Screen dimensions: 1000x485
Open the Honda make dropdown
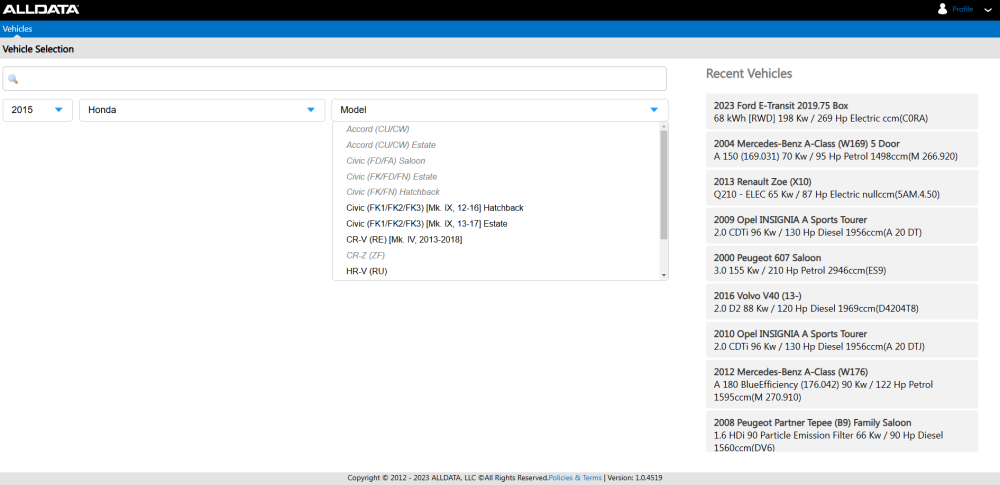(202, 110)
